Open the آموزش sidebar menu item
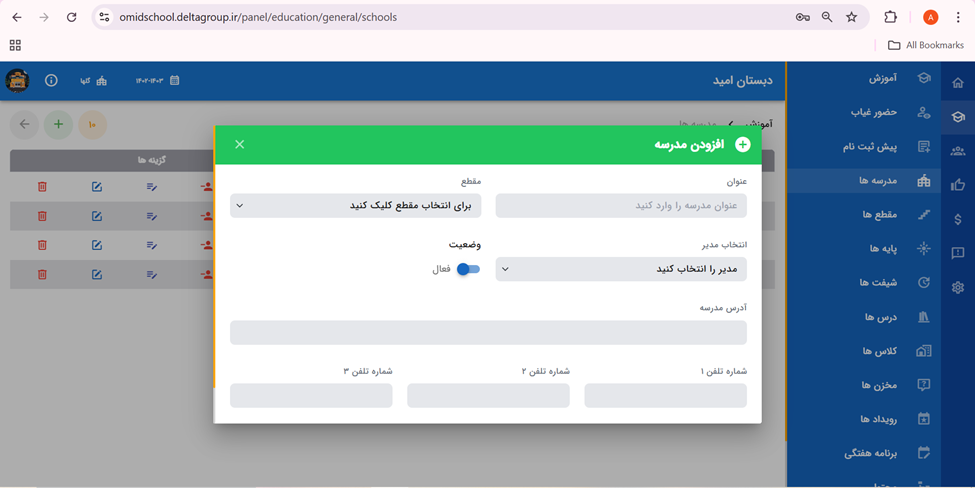Screen dimensions: 975x488 click(864, 78)
